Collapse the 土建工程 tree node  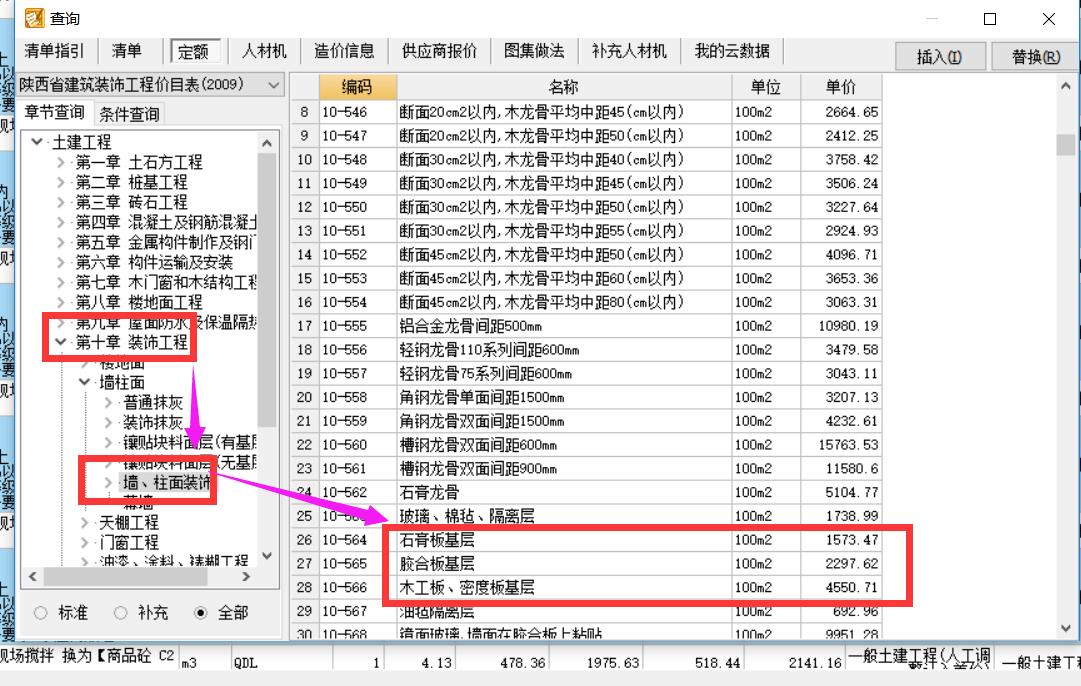pyautogui.click(x=37, y=142)
